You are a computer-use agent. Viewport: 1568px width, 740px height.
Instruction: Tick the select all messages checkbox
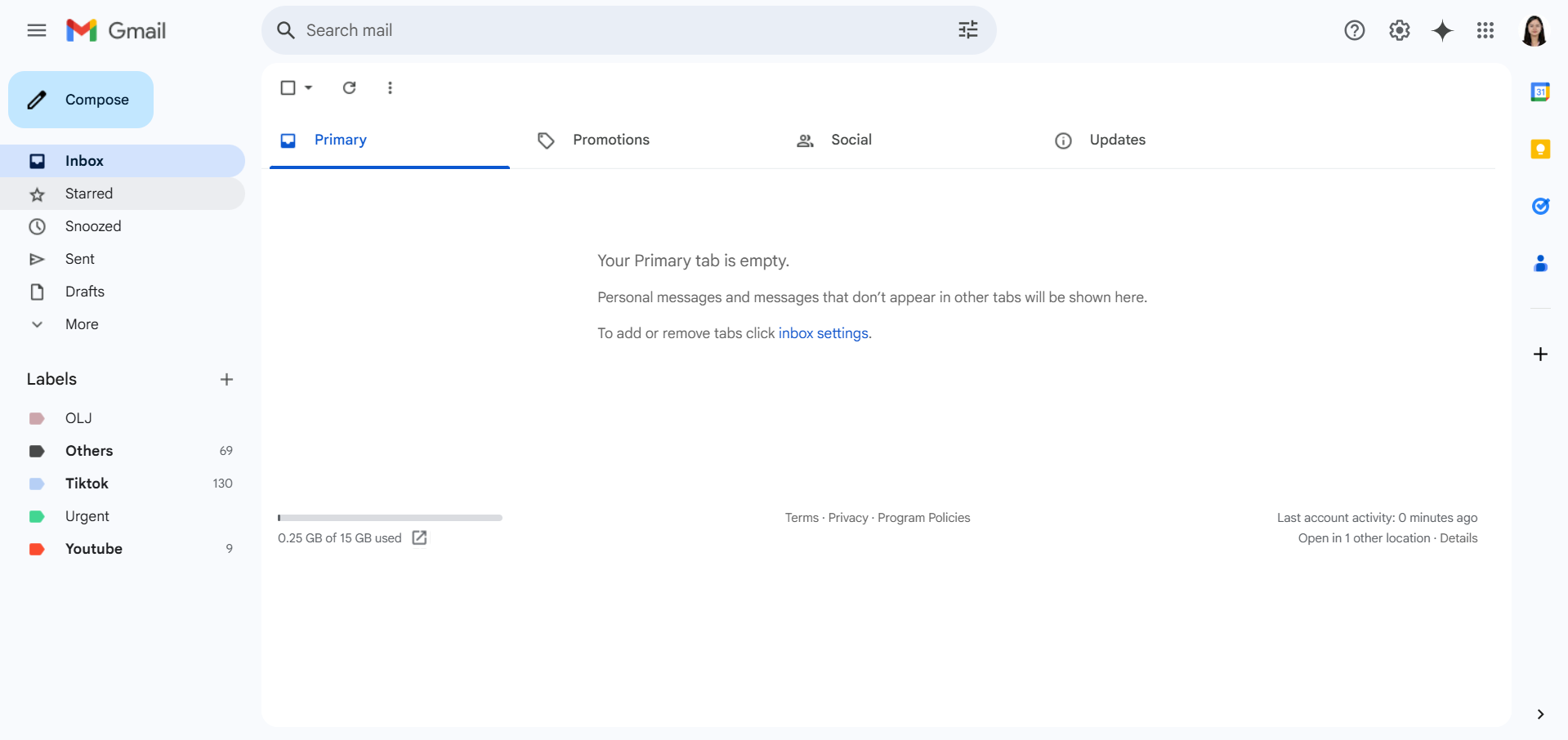point(288,87)
